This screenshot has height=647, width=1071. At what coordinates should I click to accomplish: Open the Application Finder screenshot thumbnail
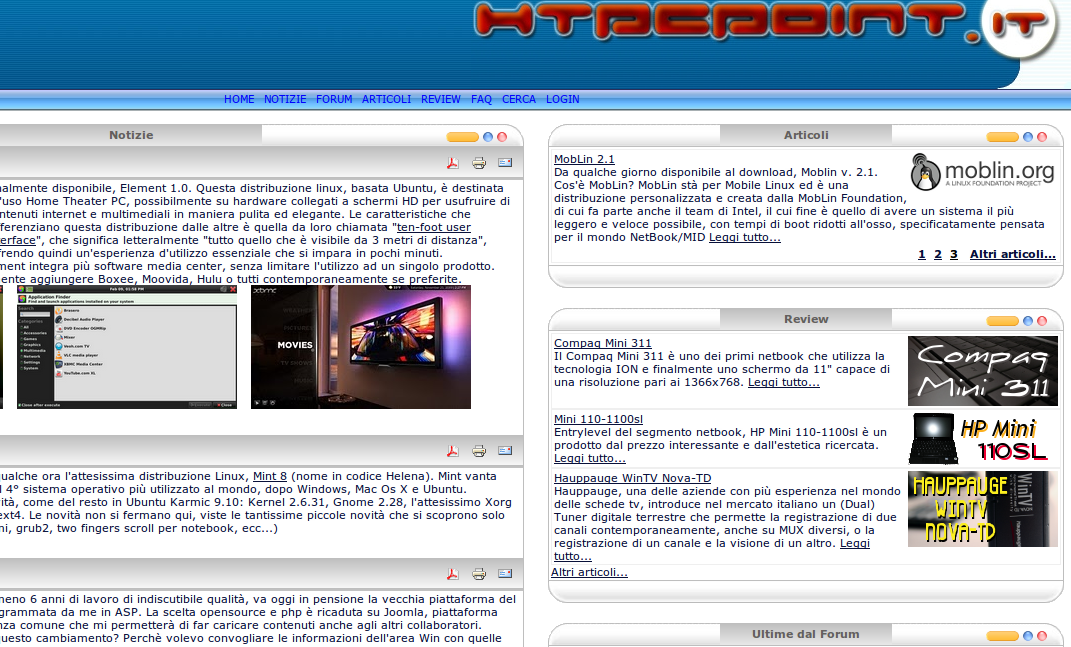coord(127,347)
